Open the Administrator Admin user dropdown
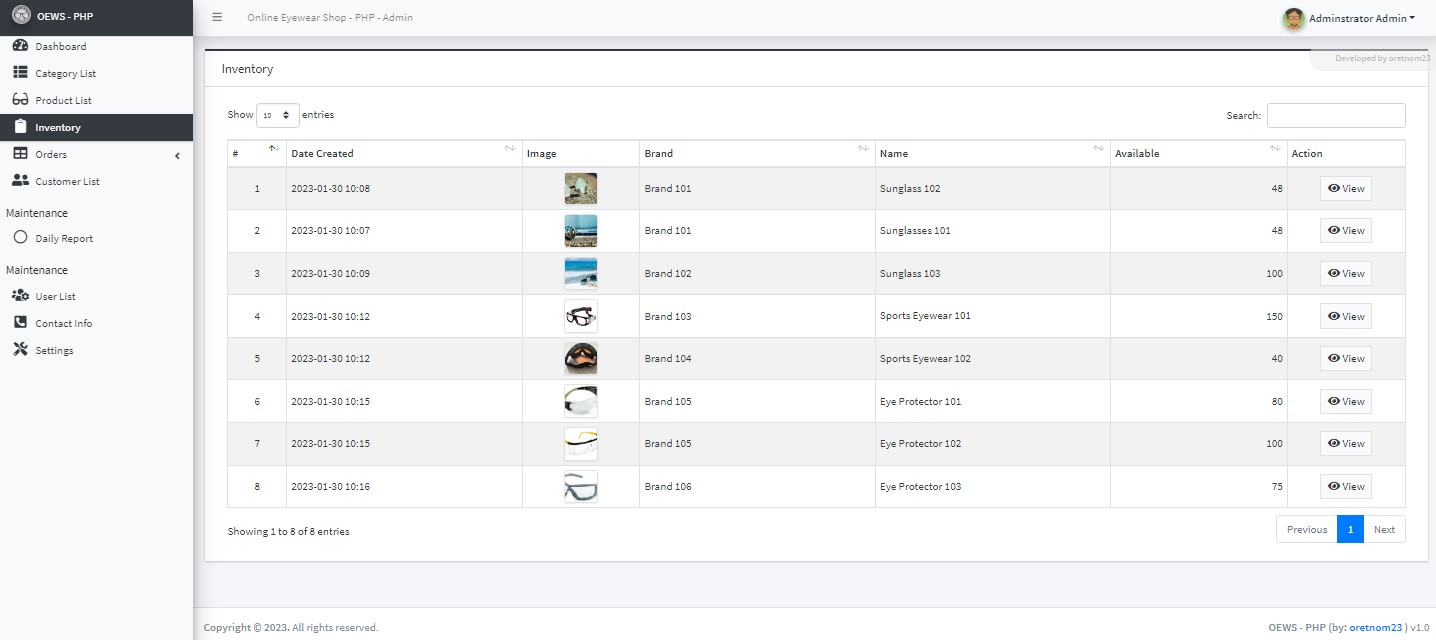 click(1362, 18)
